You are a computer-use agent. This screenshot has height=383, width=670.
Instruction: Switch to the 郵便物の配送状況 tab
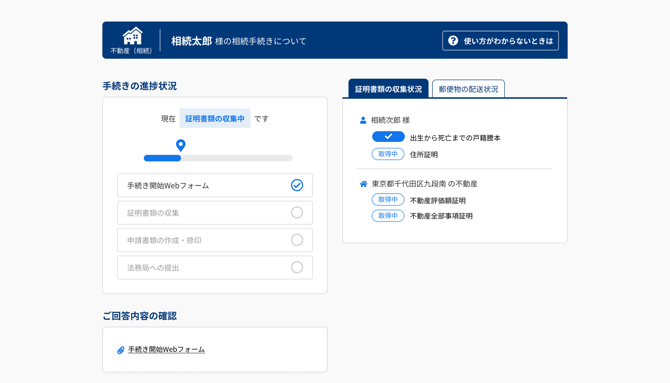(x=468, y=89)
